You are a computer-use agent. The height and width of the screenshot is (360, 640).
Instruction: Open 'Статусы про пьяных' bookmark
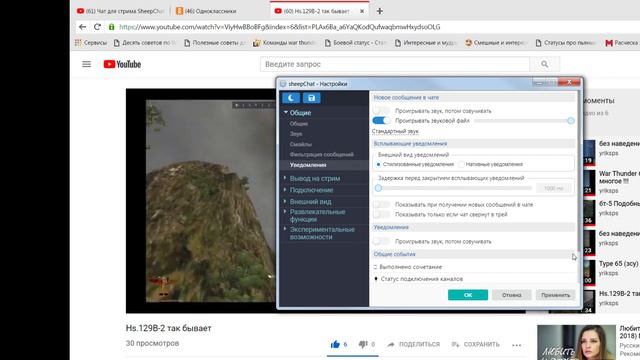pyautogui.click(x=567, y=42)
